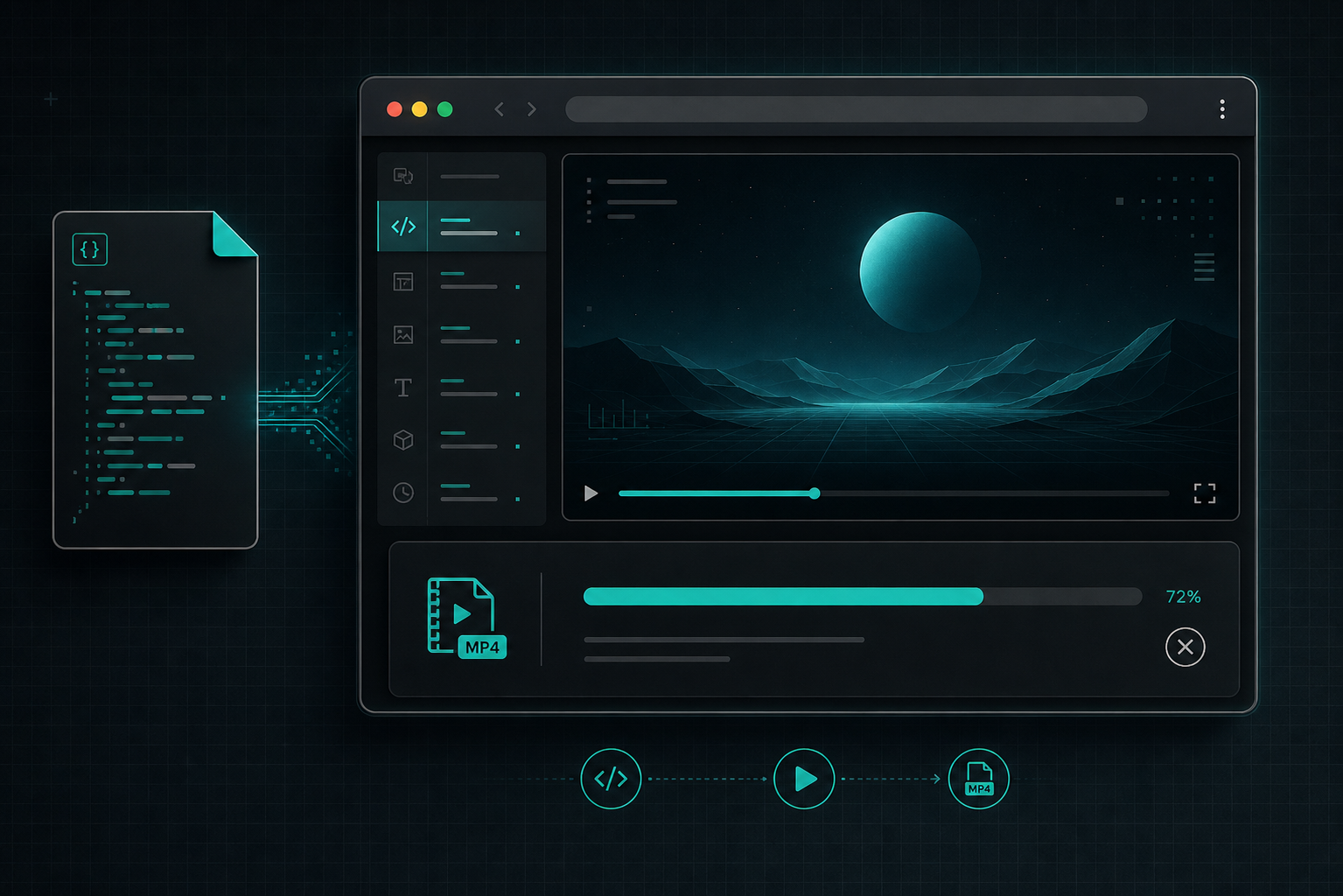The width and height of the screenshot is (1343, 896).
Task: Click the MP4 file export icon
Action: click(466, 618)
